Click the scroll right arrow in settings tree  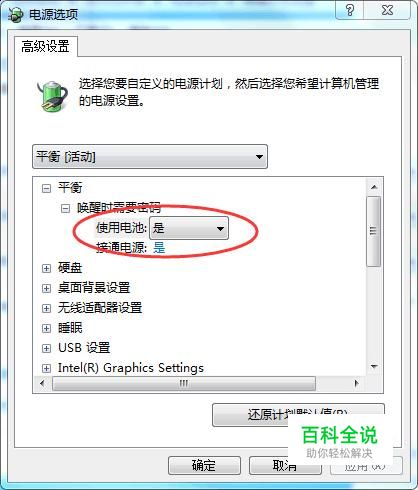(x=357, y=383)
